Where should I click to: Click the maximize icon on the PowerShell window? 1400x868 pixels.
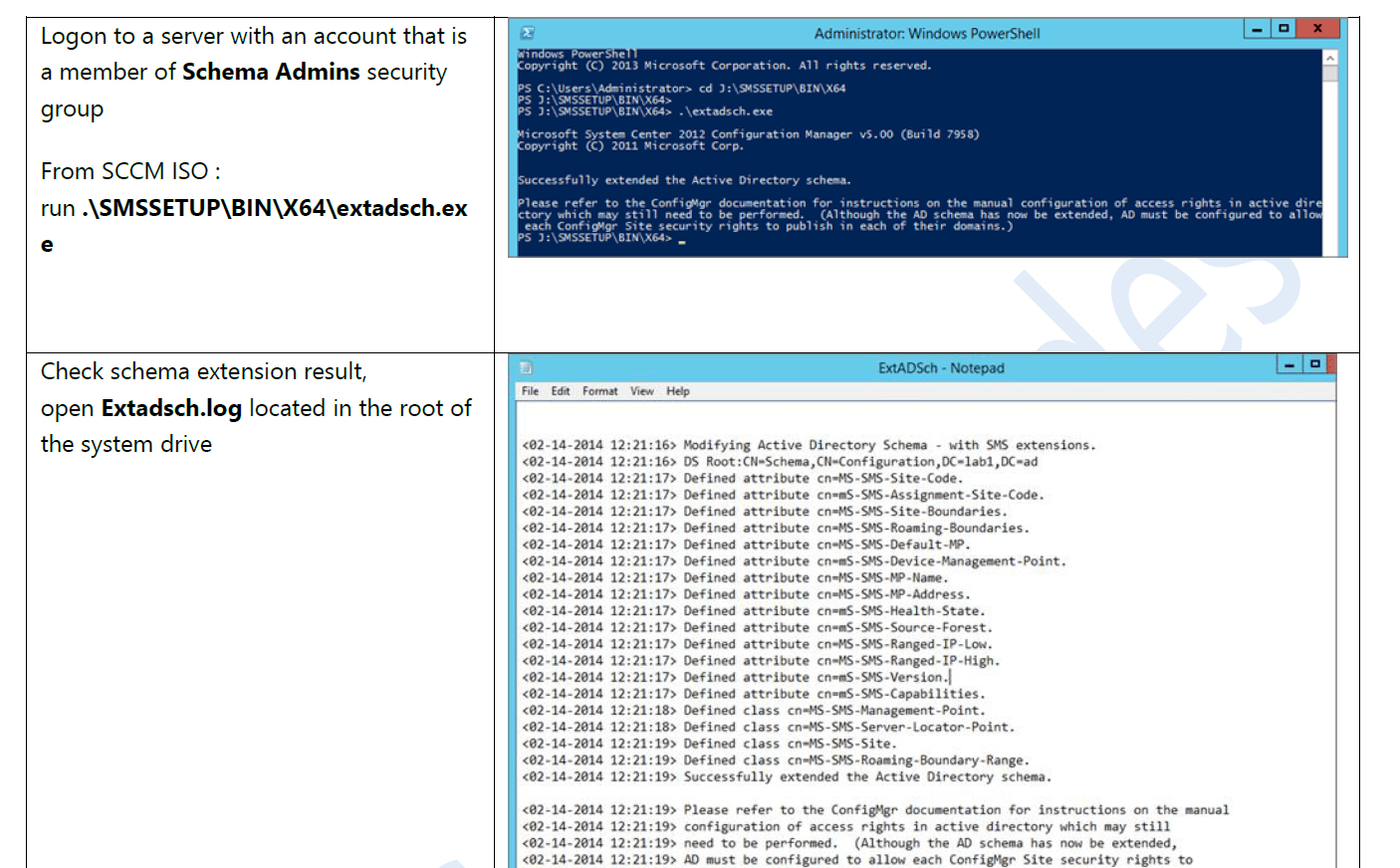click(1283, 31)
